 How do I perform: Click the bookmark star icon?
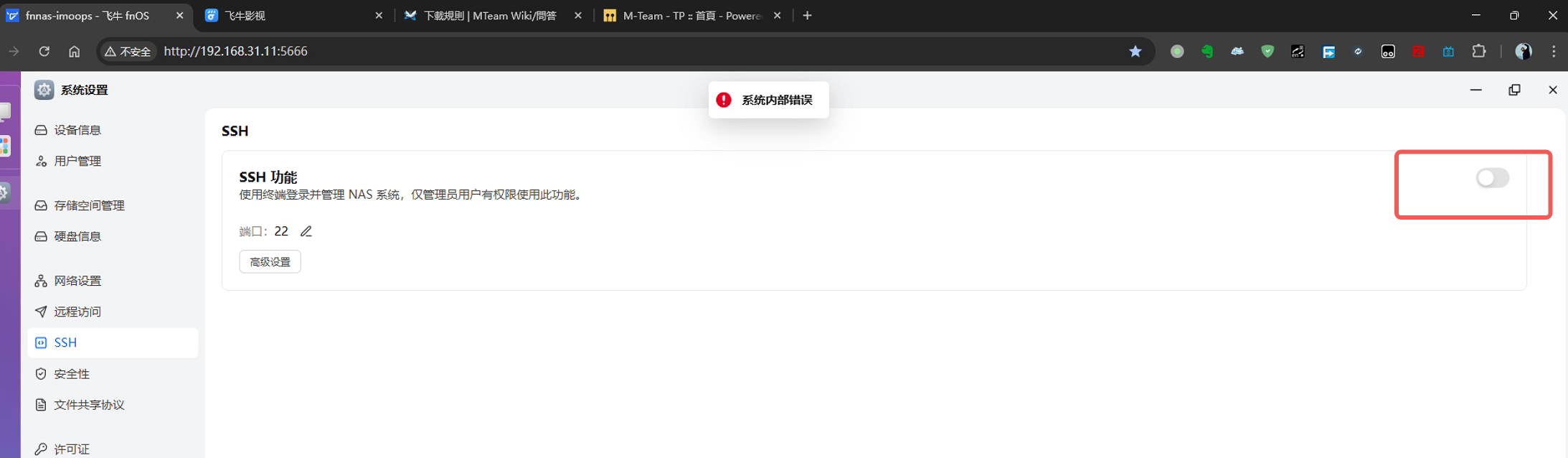tap(1135, 51)
